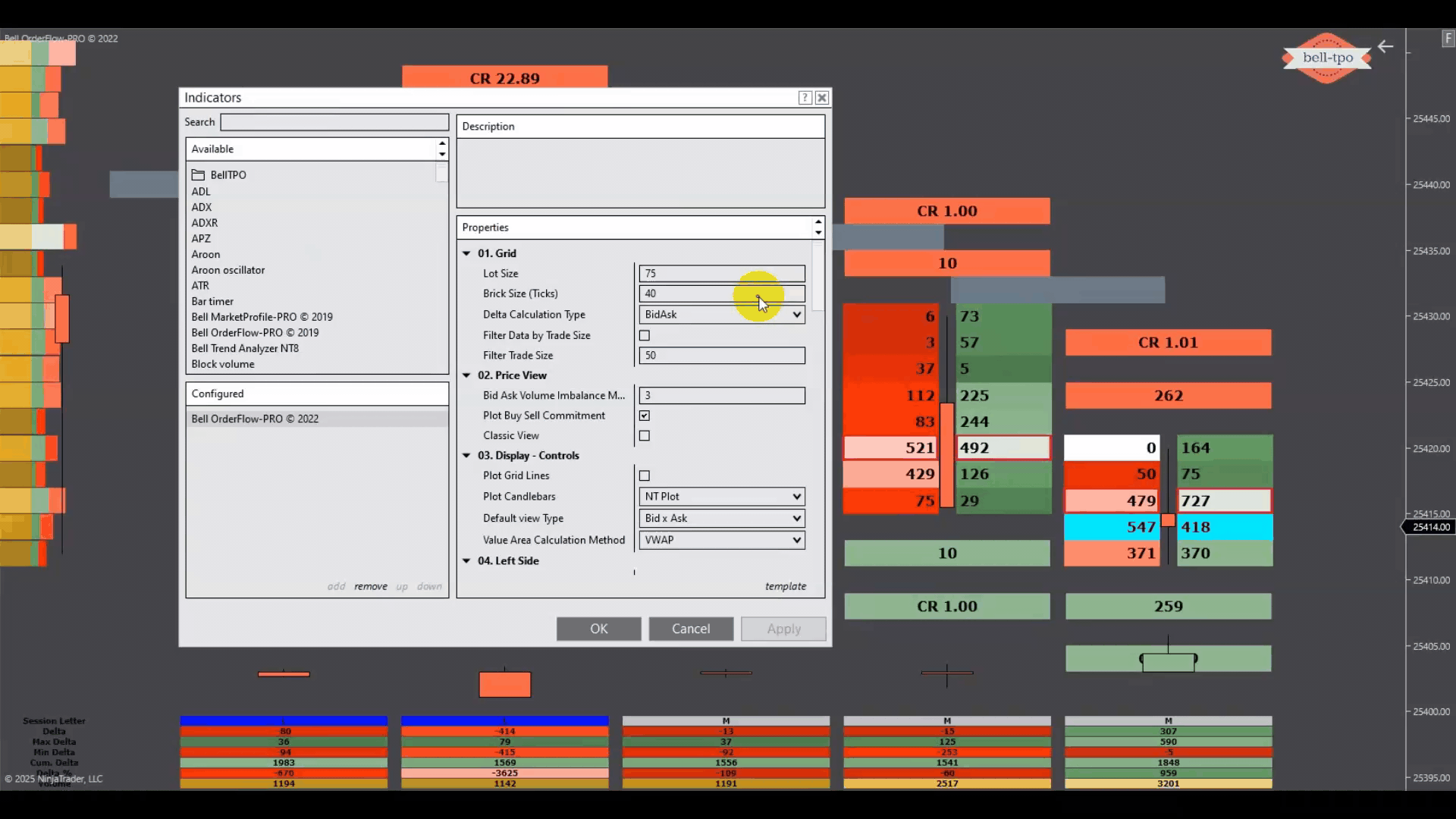
Task: Select Bell MarketProfile-PRO © 2019 indicator
Action: (x=262, y=317)
